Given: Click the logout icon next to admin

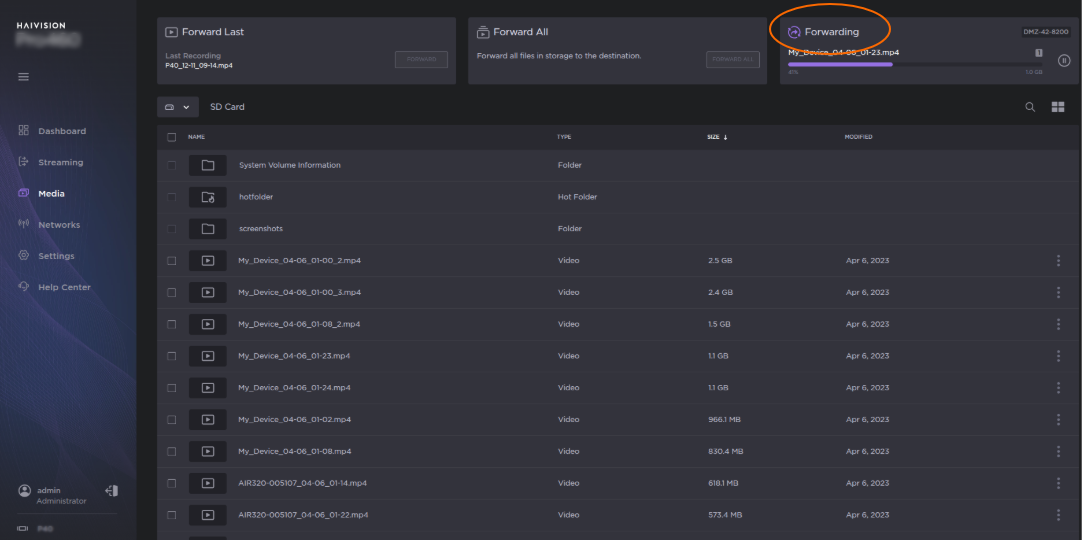Looking at the screenshot, I should (x=111, y=491).
